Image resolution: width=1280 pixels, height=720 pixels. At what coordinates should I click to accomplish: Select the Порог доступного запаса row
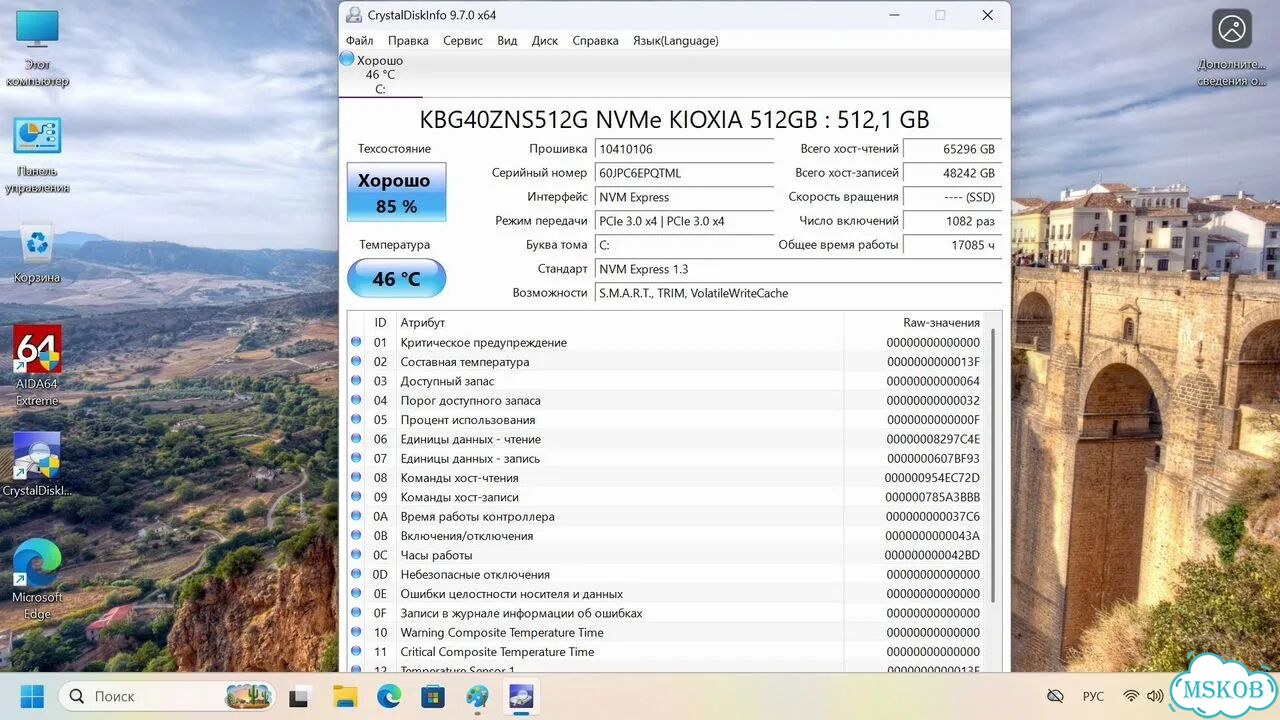(x=667, y=400)
